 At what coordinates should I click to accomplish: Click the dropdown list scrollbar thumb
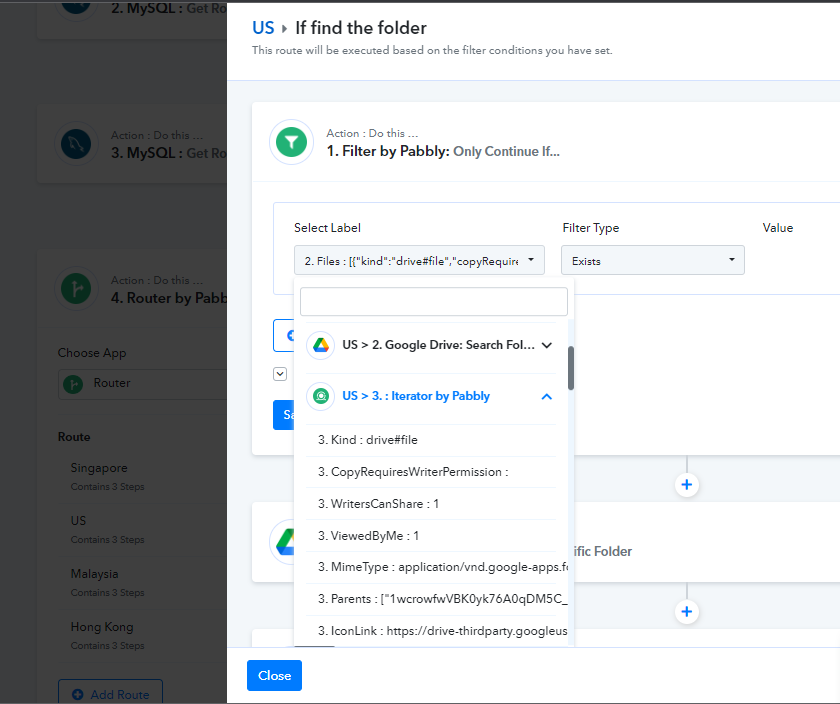(x=571, y=368)
